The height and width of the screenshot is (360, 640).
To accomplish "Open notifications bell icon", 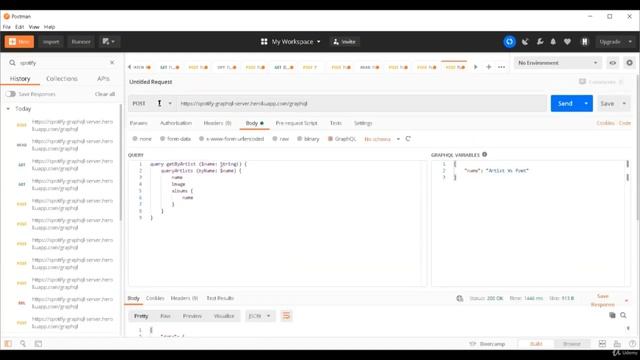I will pos(553,42).
